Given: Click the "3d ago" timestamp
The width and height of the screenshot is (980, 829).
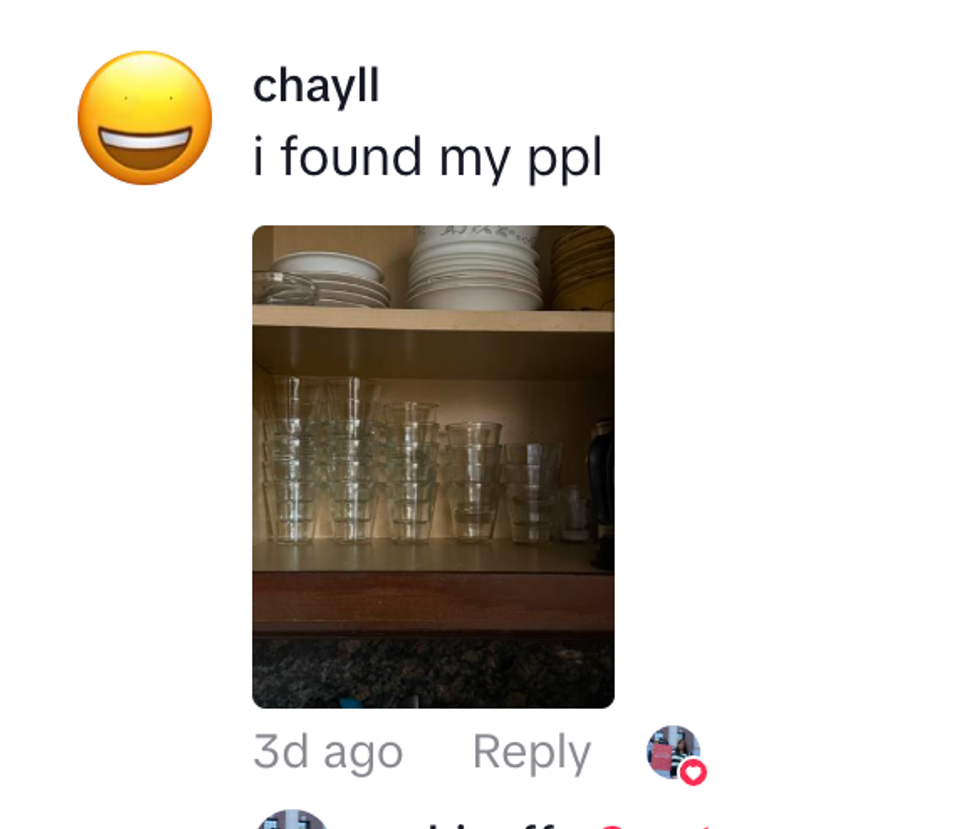Looking at the screenshot, I should 328,751.
